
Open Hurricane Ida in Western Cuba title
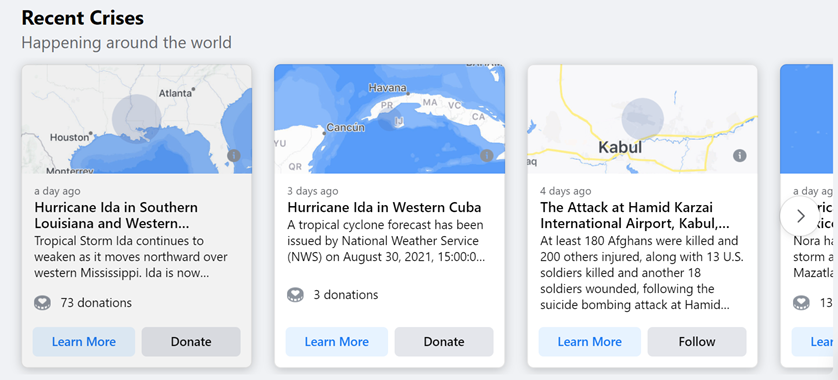pos(384,207)
